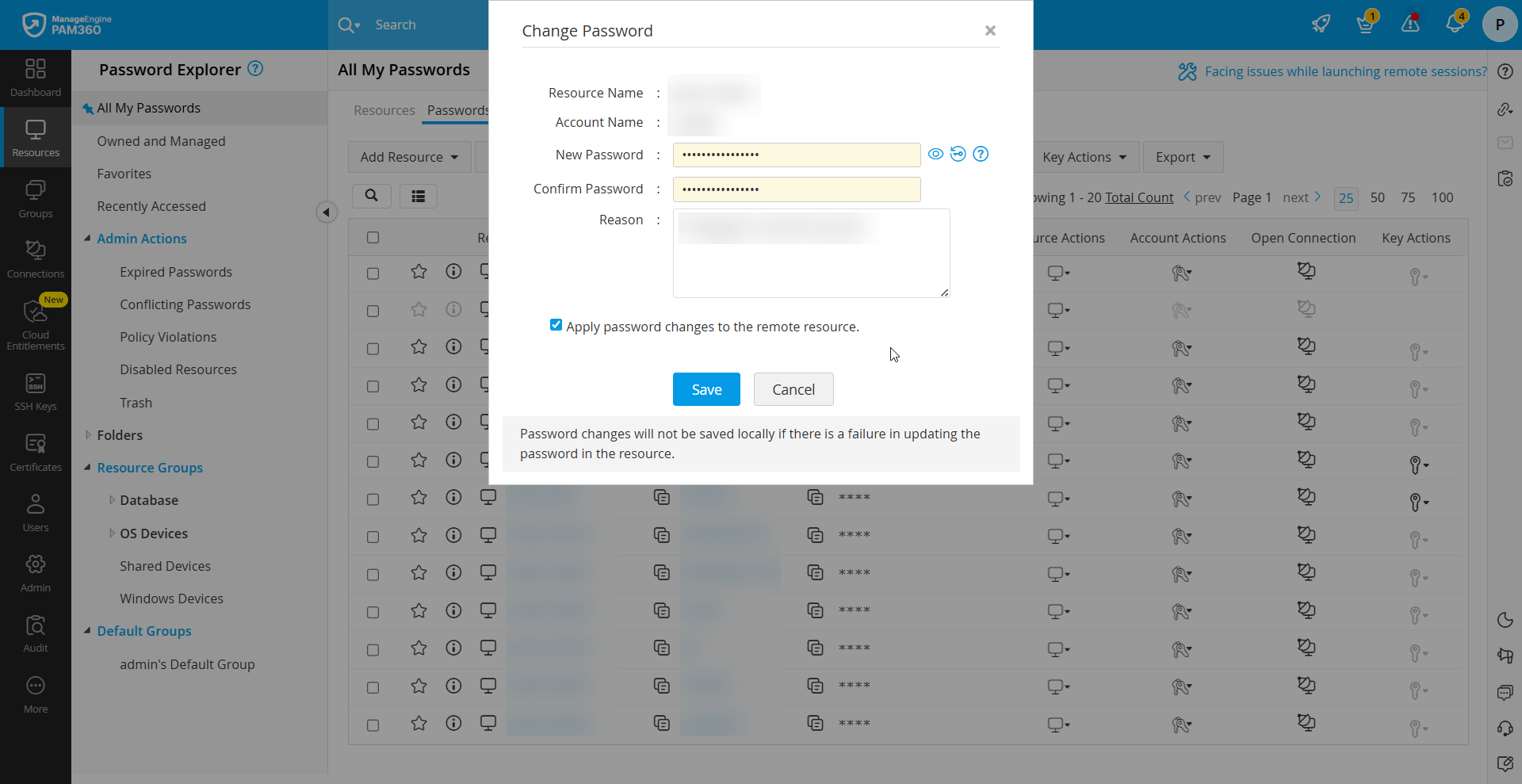Image resolution: width=1522 pixels, height=784 pixels.
Task: Open the SSH Keys section
Action: pos(36,390)
